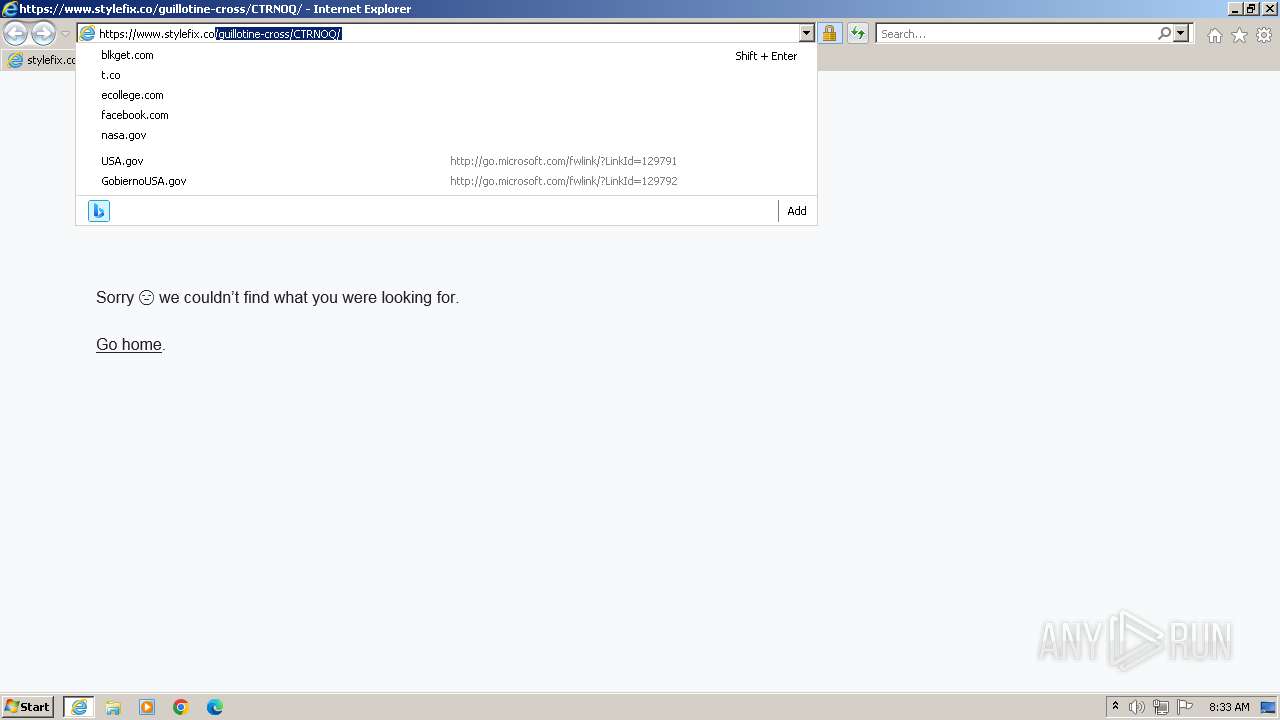Screen dimensions: 1280x720
Task: Open the search provider dropdown arrow
Action: click(1181, 33)
